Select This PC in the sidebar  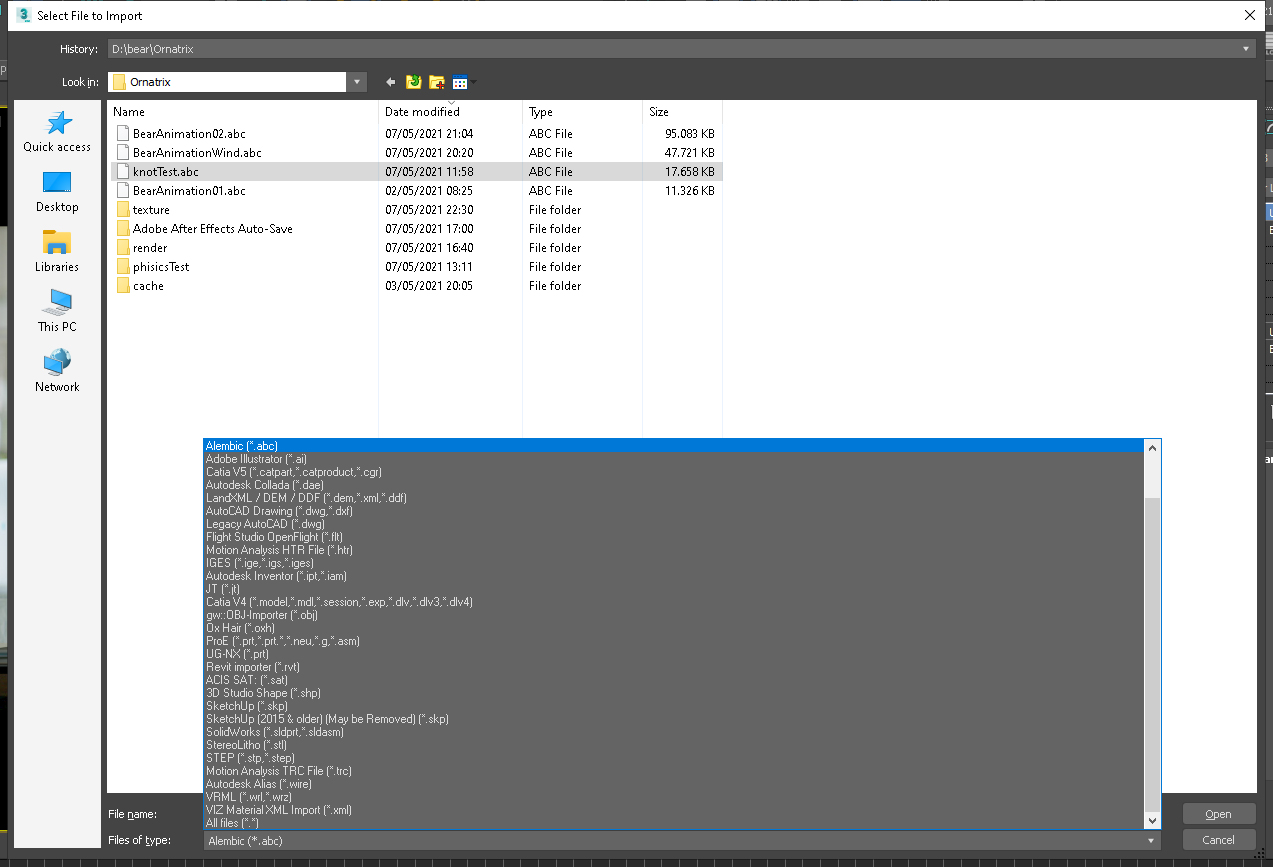coord(57,311)
